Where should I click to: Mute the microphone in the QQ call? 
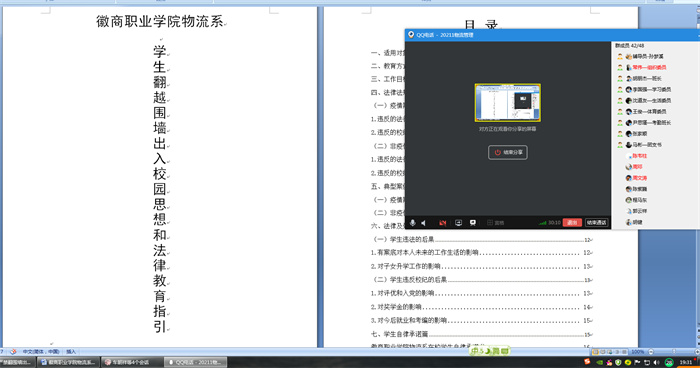click(412, 222)
